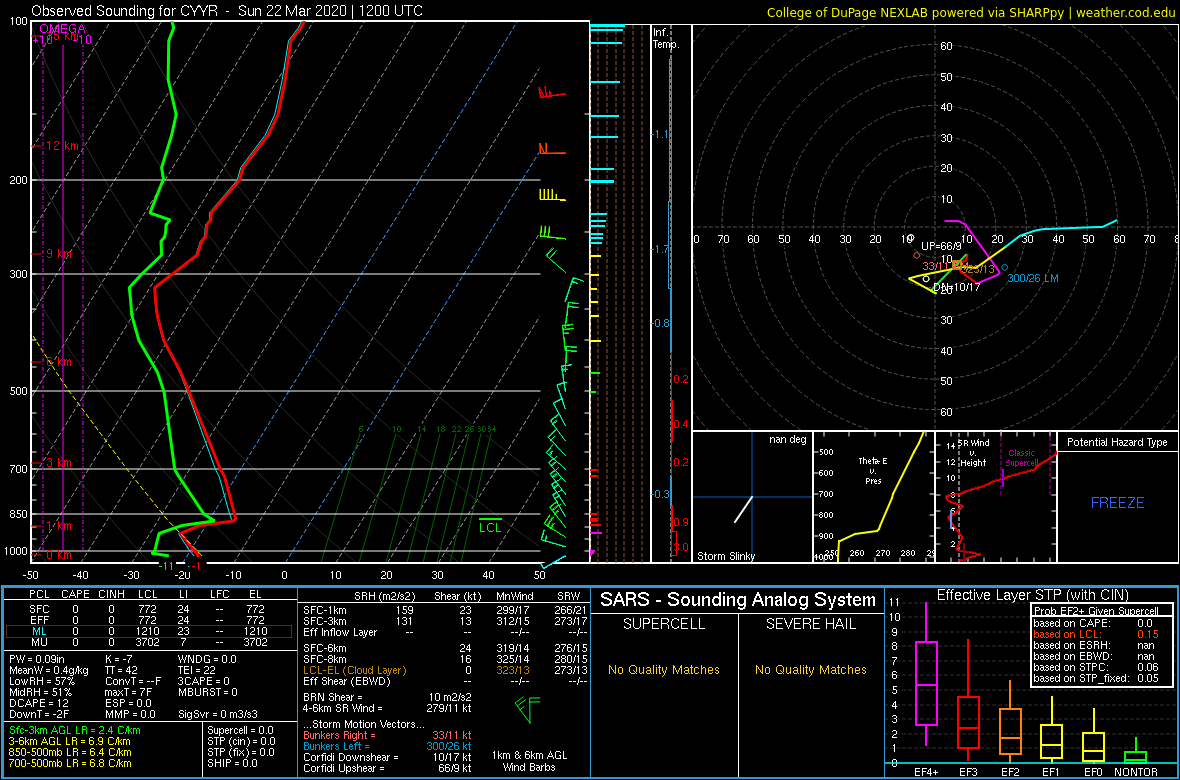Click SARS - Sounding Analog System heading
Image resolution: width=1180 pixels, height=780 pixels.
[x=738, y=600]
